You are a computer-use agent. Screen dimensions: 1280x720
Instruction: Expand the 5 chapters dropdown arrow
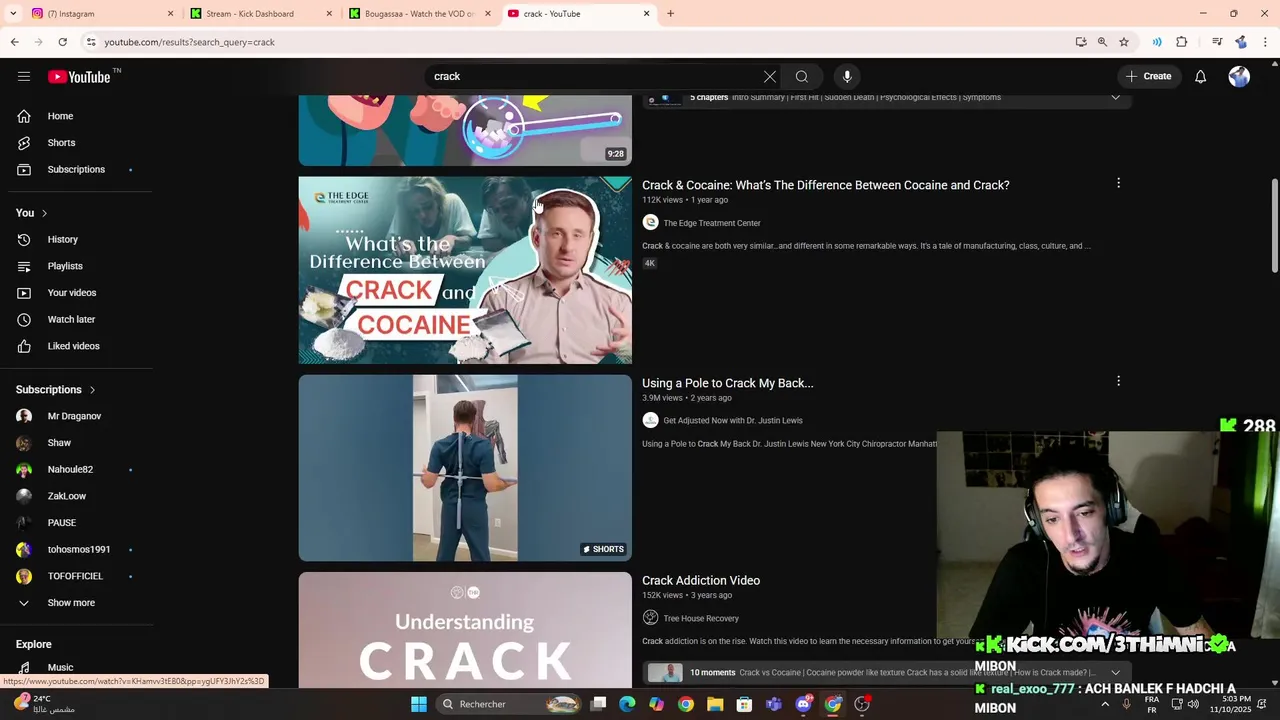pyautogui.click(x=1115, y=97)
